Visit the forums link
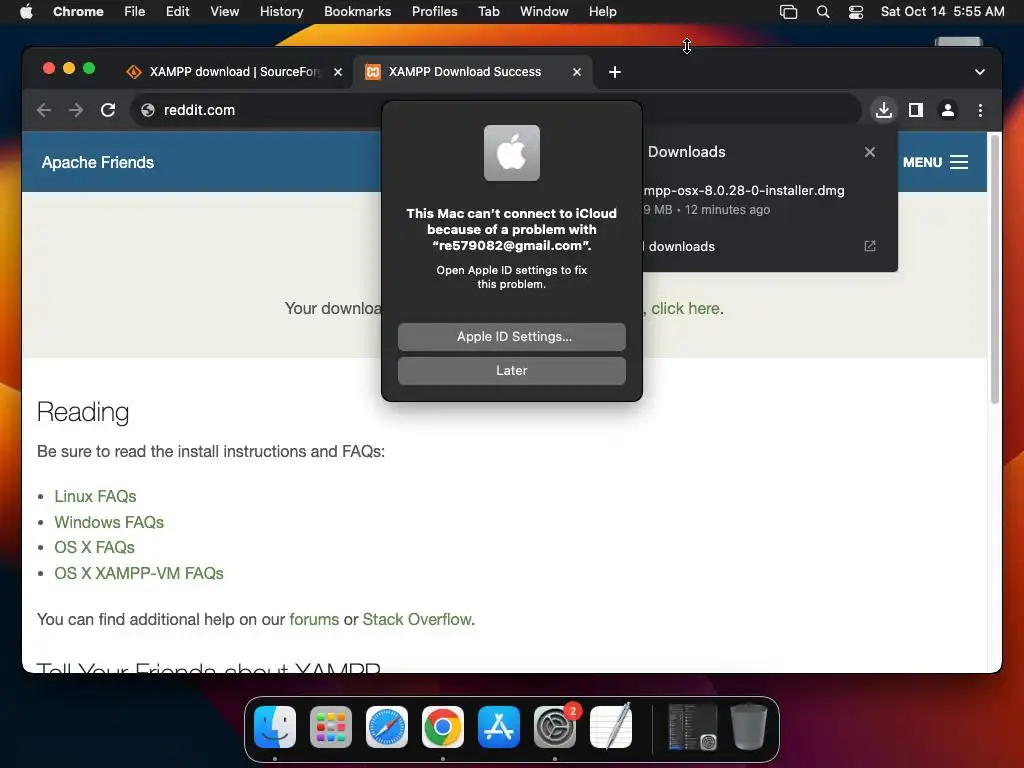 click(314, 619)
